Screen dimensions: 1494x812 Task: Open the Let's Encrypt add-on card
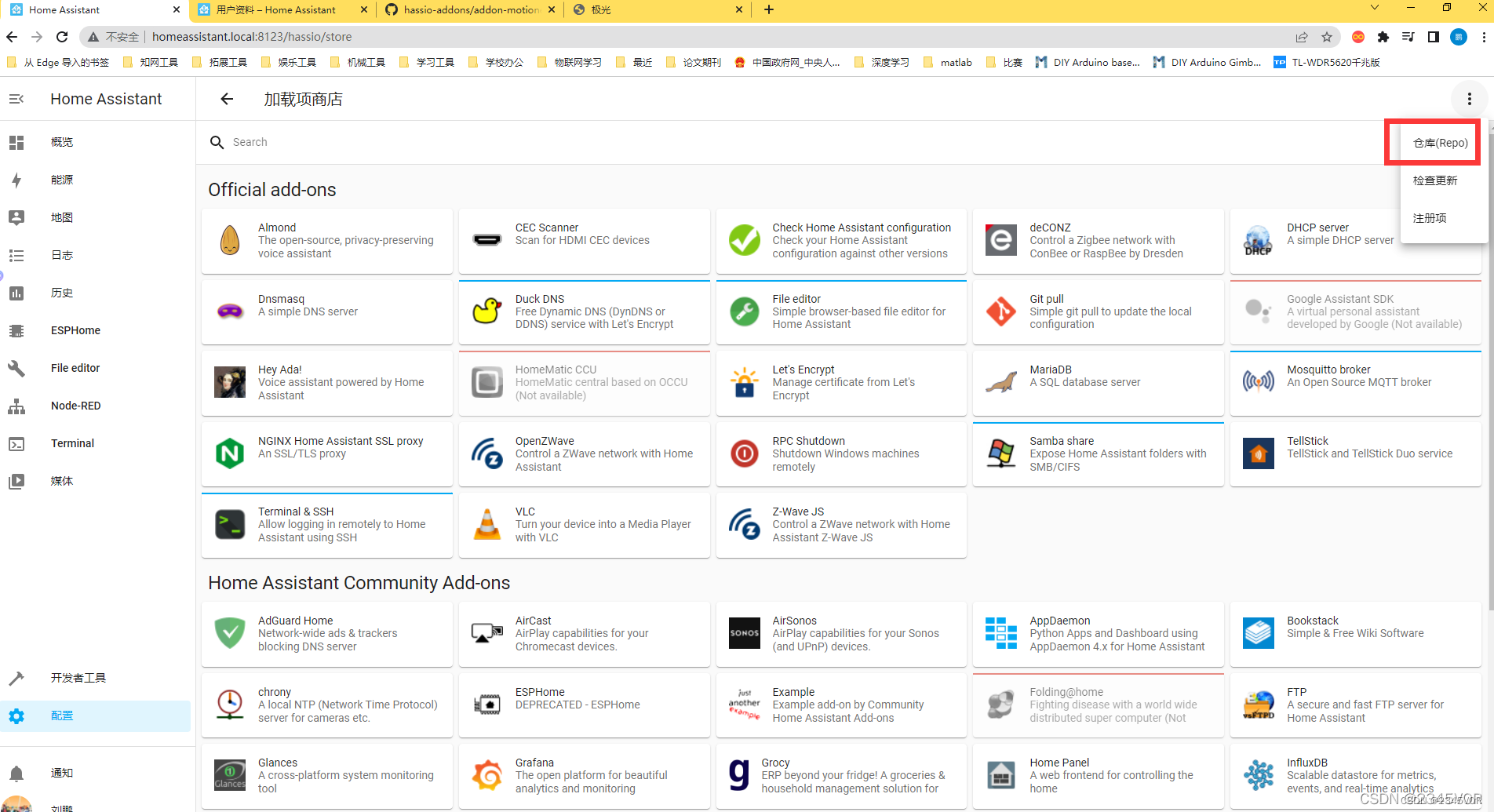click(x=841, y=383)
